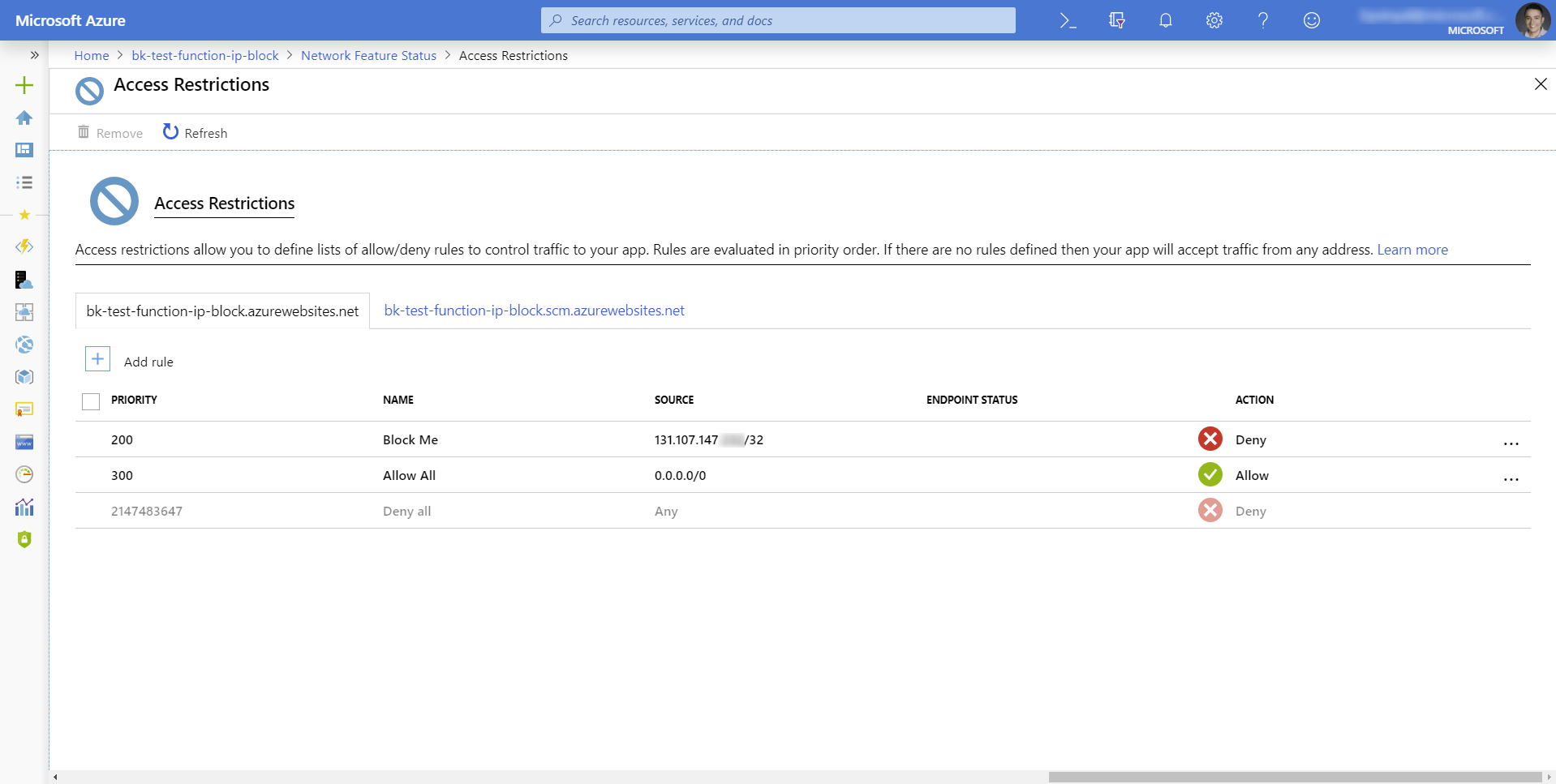Add a new access restriction rule

pos(129,360)
